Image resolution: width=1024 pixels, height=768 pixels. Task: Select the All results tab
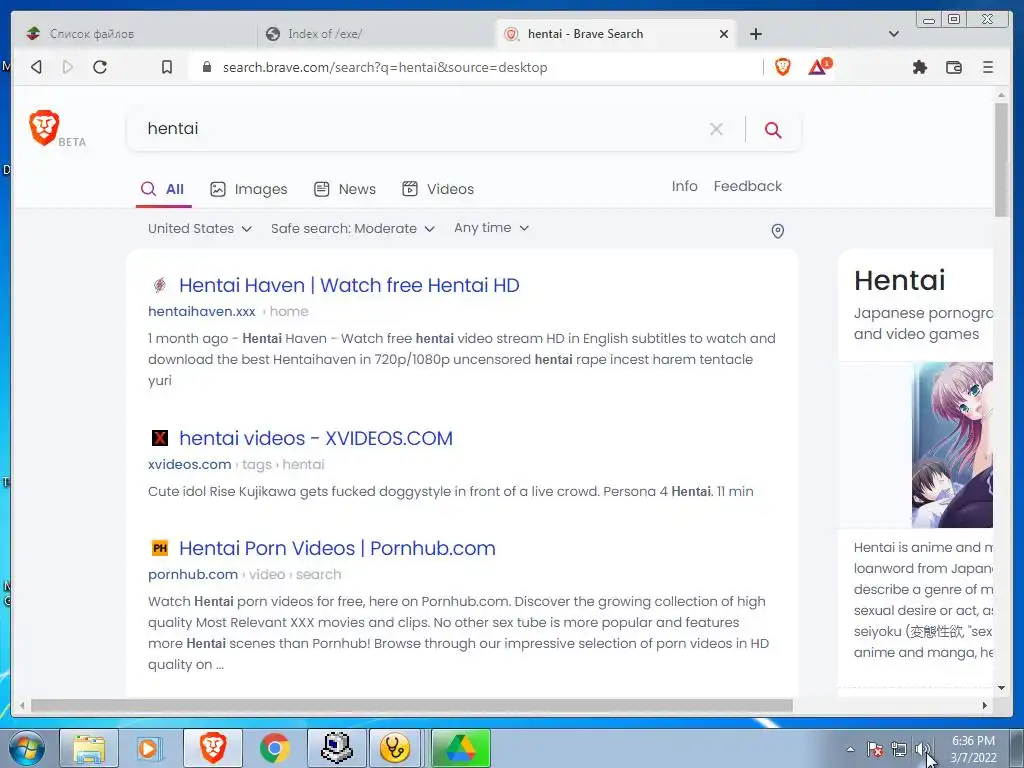[x=163, y=189]
